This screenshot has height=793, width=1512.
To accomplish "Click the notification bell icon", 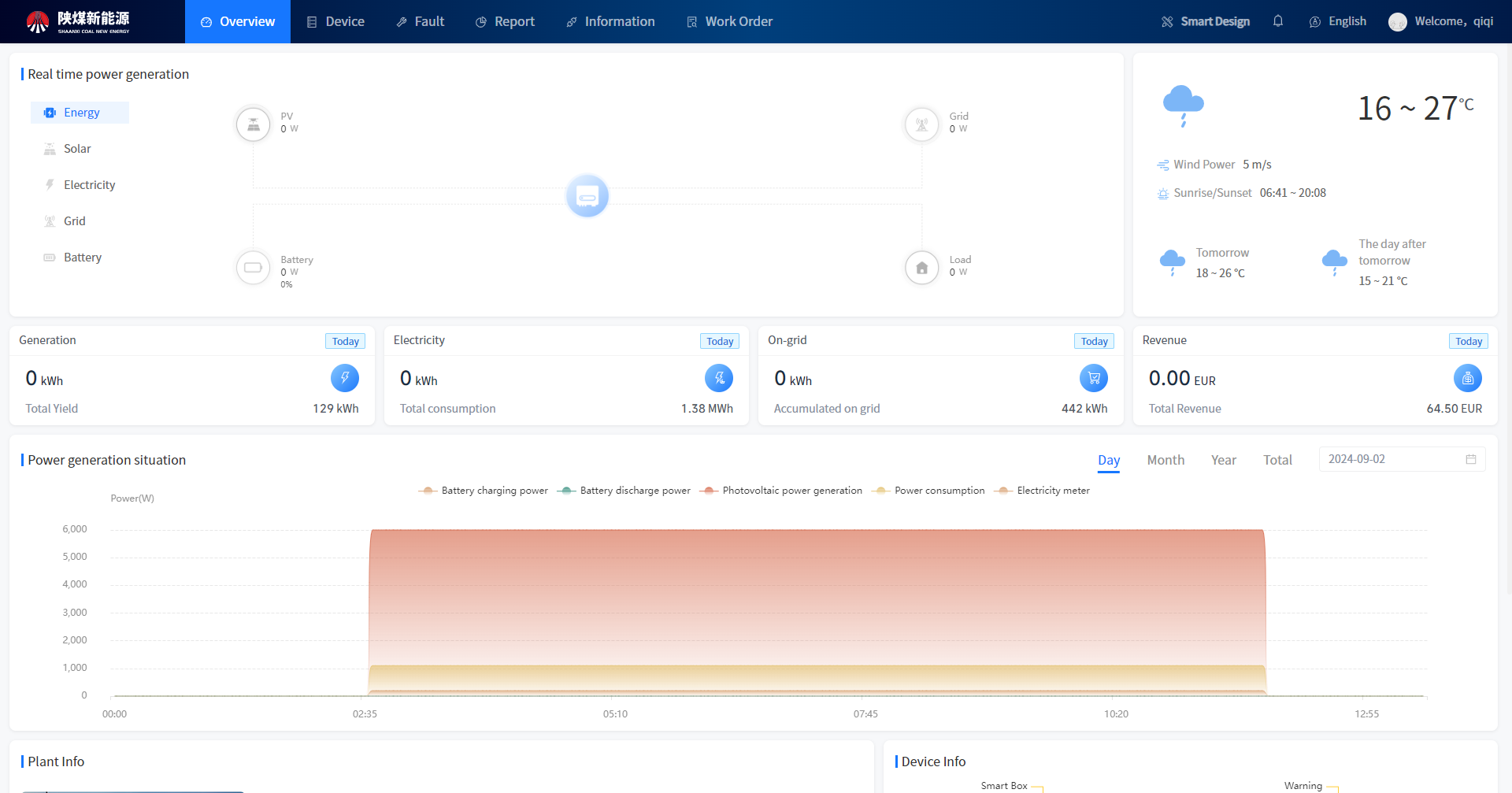I will (x=1278, y=21).
